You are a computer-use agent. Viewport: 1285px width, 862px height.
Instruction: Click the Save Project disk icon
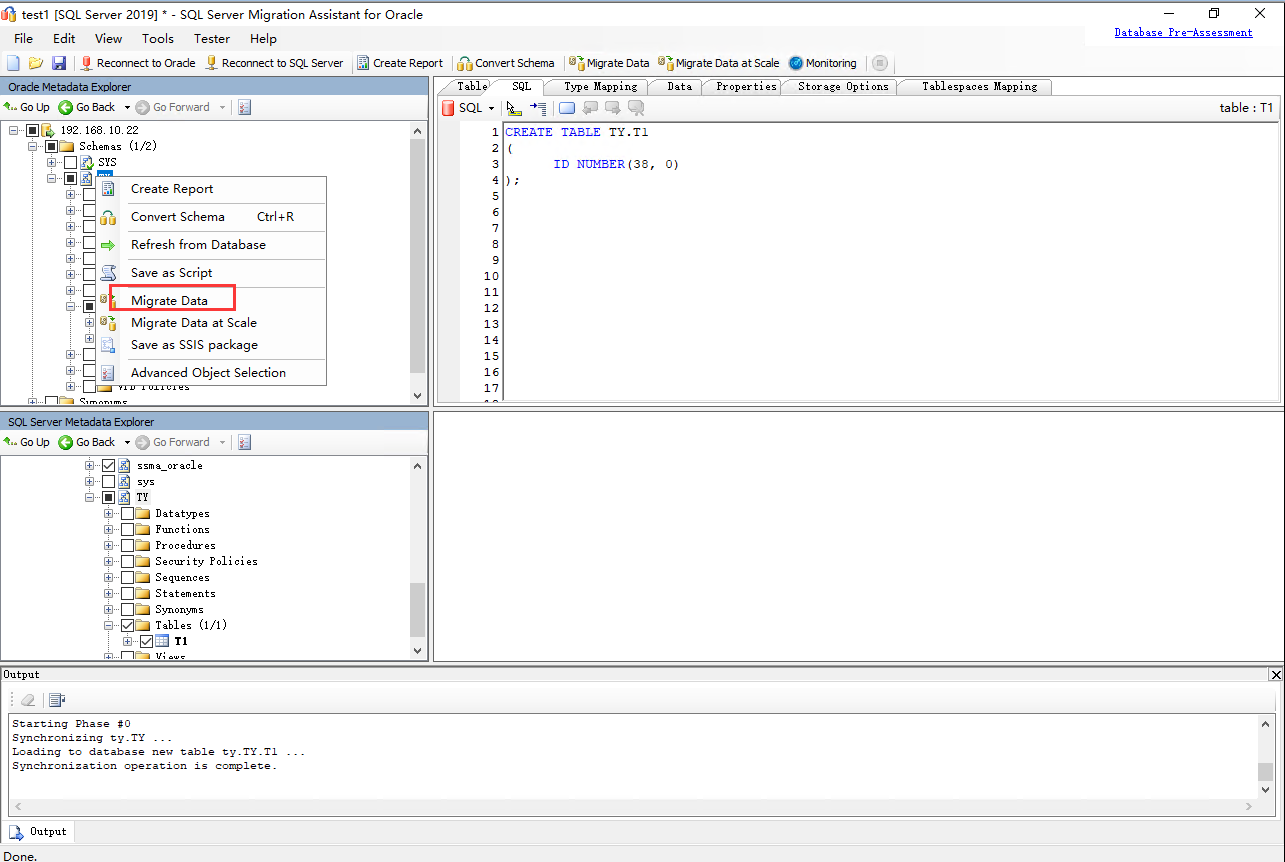pos(59,63)
